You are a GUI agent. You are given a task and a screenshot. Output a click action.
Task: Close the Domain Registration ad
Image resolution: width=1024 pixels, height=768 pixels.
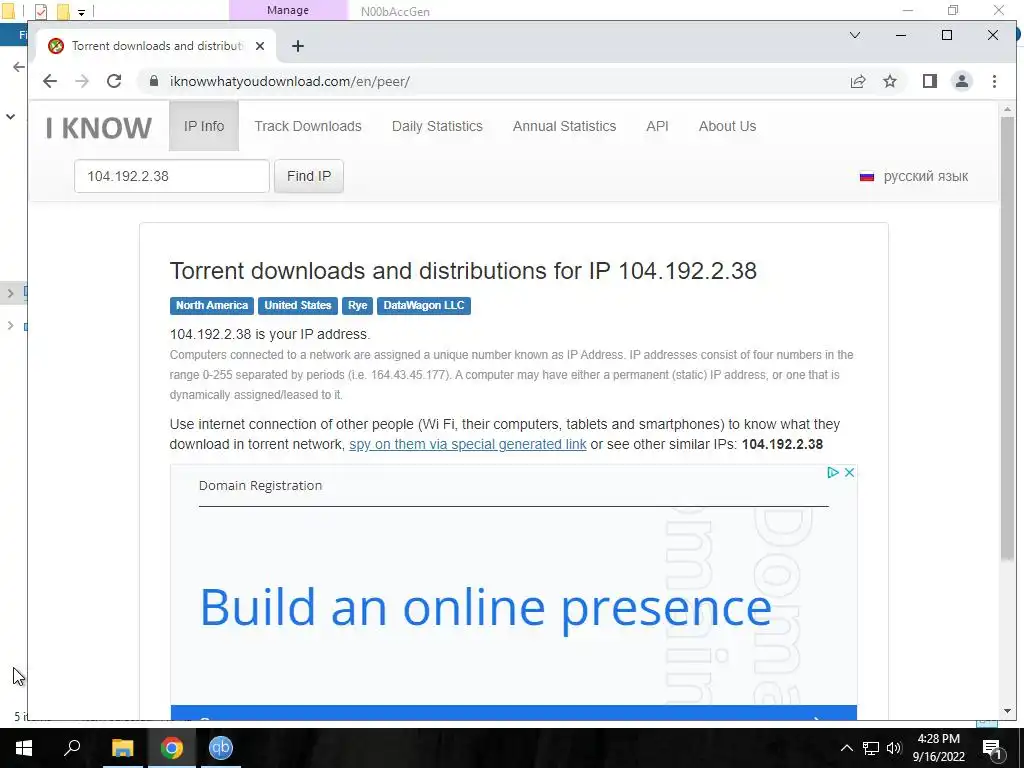tap(849, 472)
